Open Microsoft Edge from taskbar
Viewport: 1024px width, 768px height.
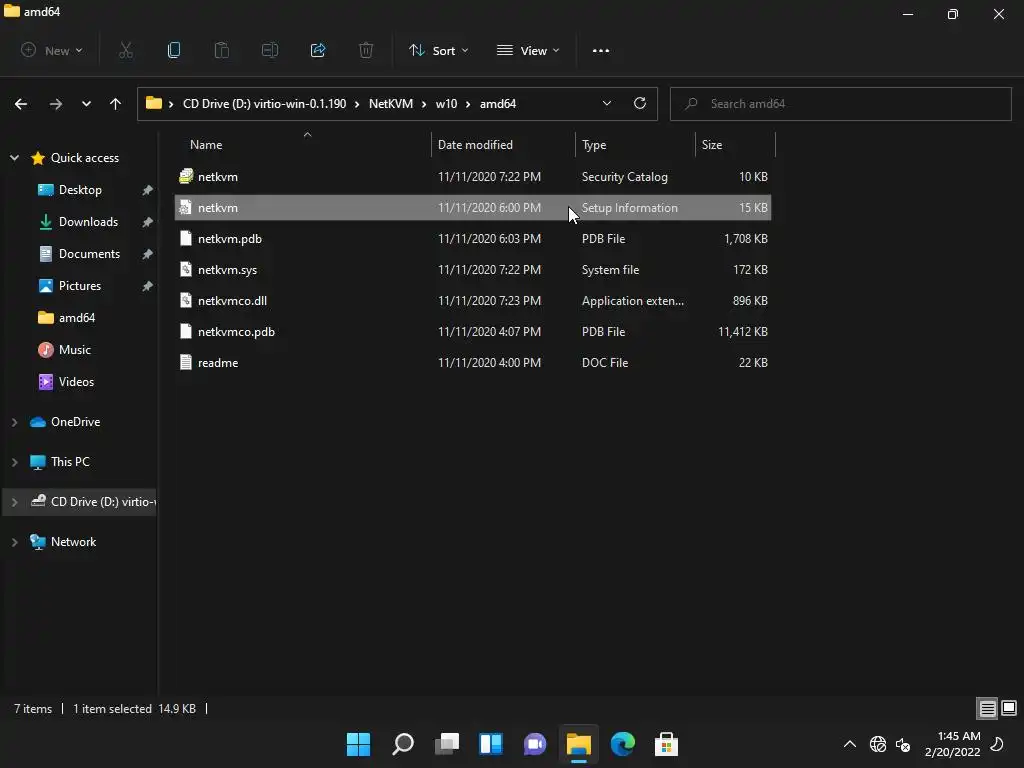click(622, 744)
